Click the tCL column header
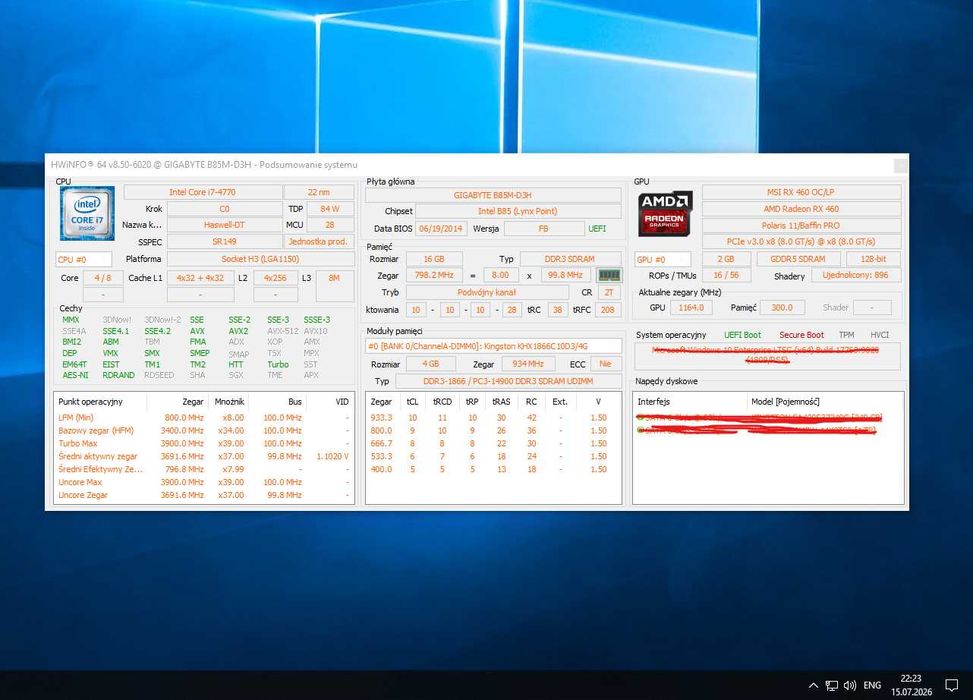The image size is (973, 700). click(413, 402)
